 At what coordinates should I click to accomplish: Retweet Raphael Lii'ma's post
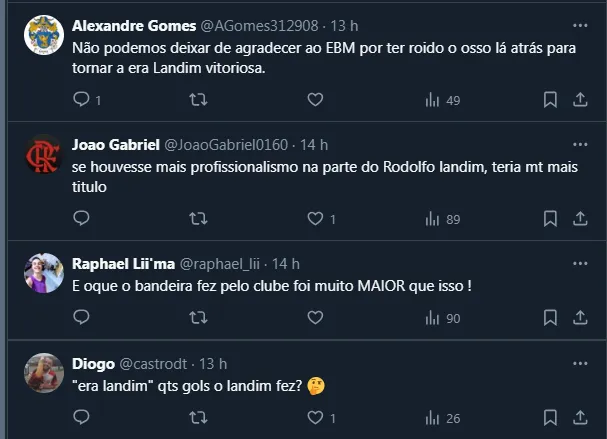pos(198,318)
